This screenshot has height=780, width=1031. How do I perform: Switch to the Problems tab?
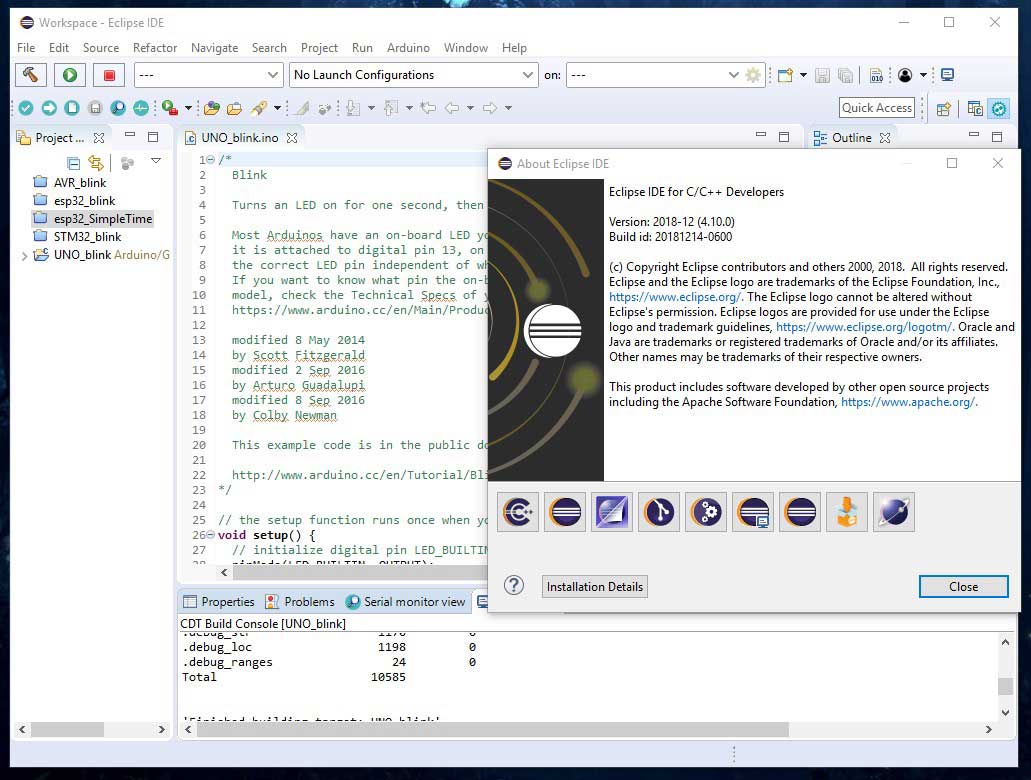click(300, 602)
